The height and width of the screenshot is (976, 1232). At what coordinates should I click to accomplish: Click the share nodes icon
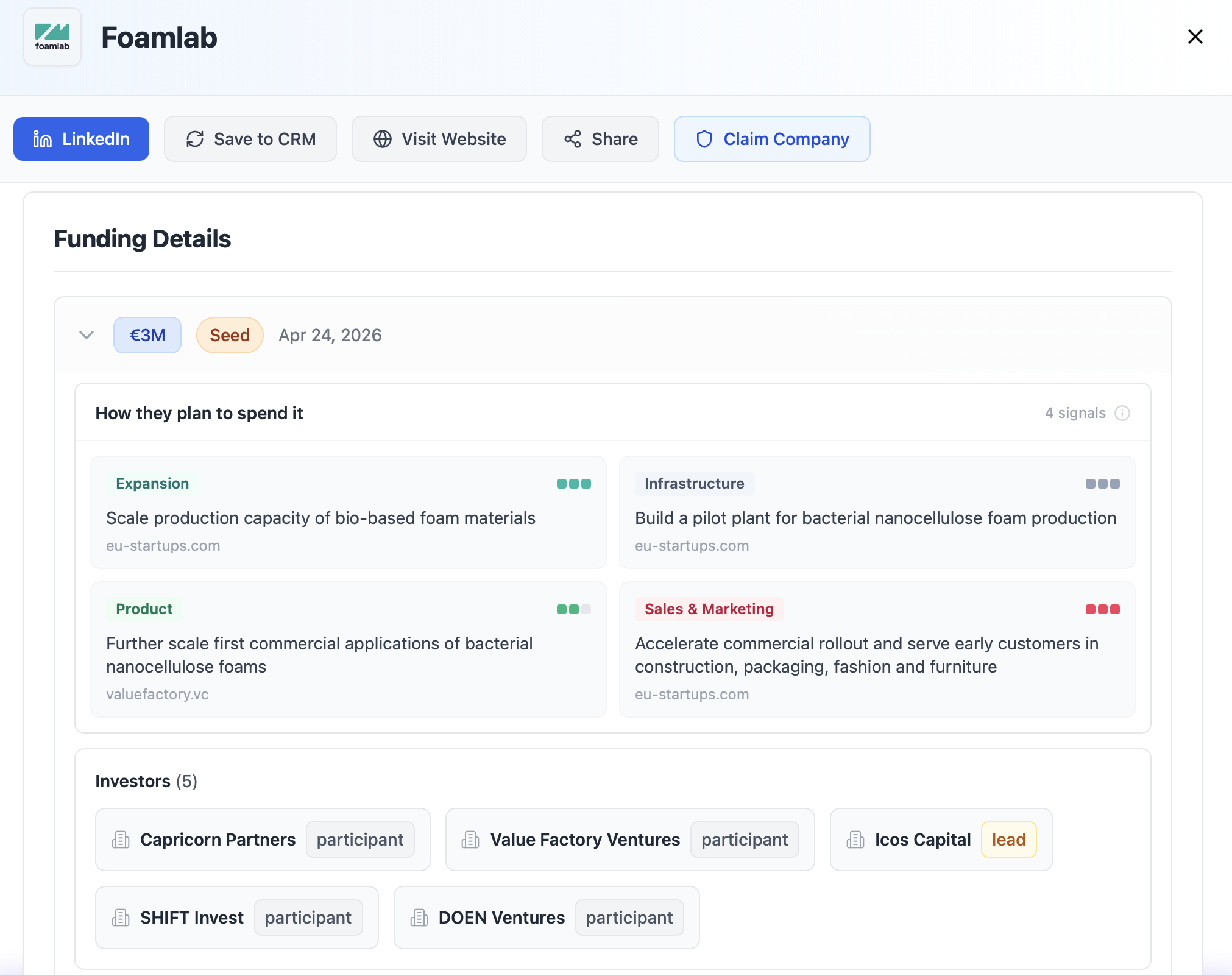click(573, 139)
